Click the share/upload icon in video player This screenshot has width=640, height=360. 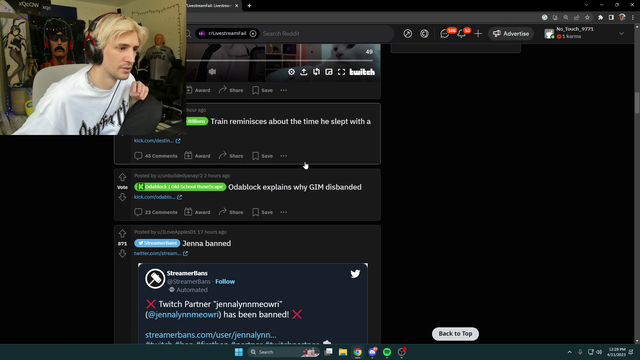click(304, 72)
